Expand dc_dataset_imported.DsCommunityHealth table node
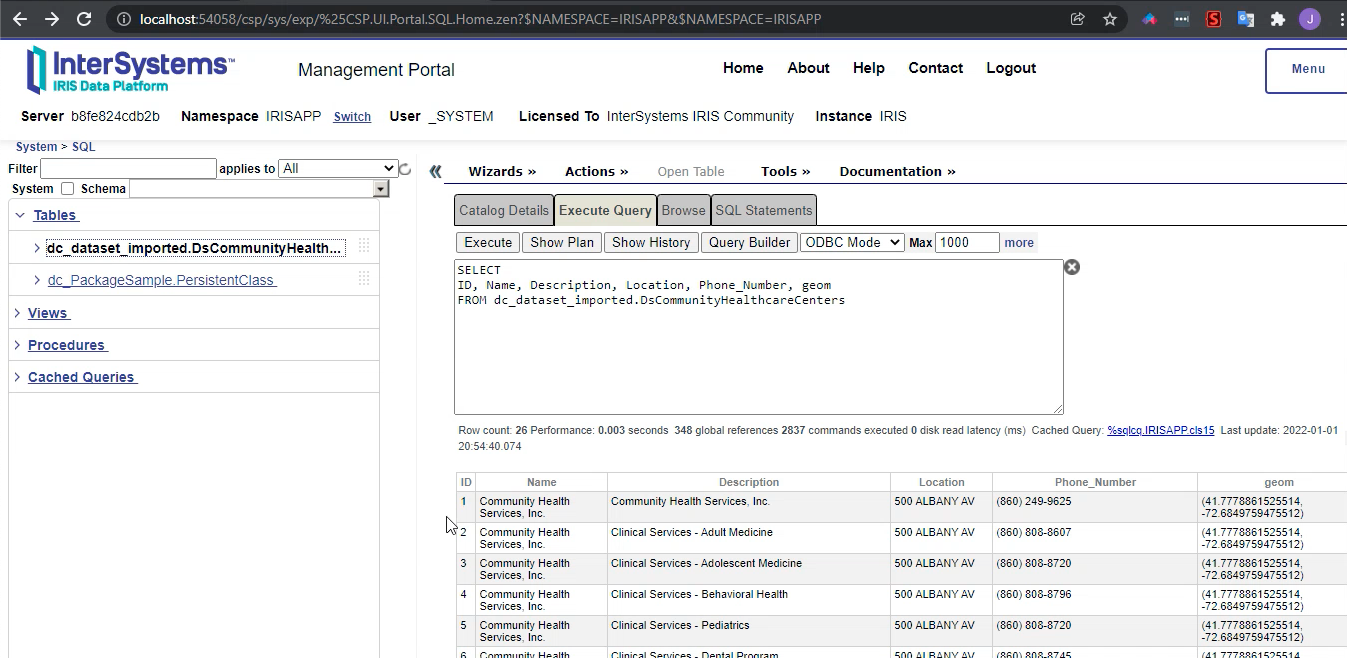This screenshot has width=1347, height=658. click(x=38, y=248)
